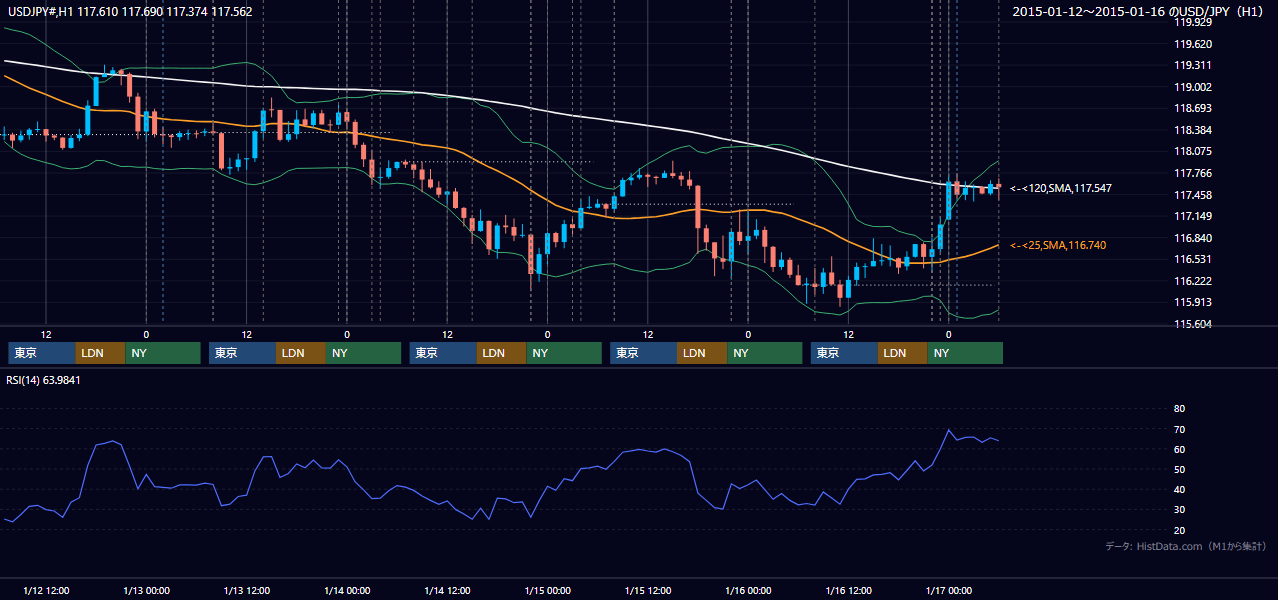Click price axis value 118.693
This screenshot has height=600, width=1278.
(1192, 108)
